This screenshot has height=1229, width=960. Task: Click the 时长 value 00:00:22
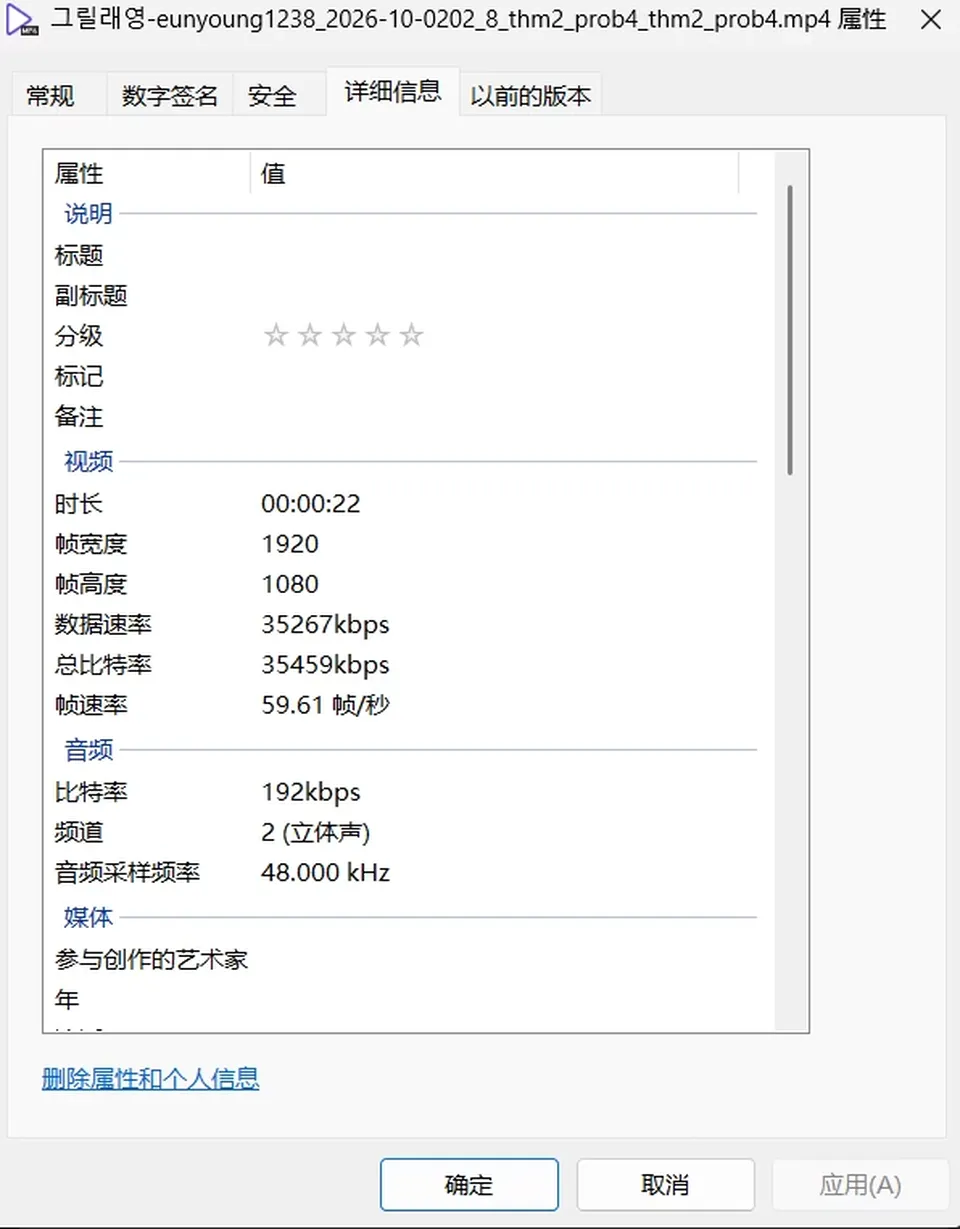(311, 504)
